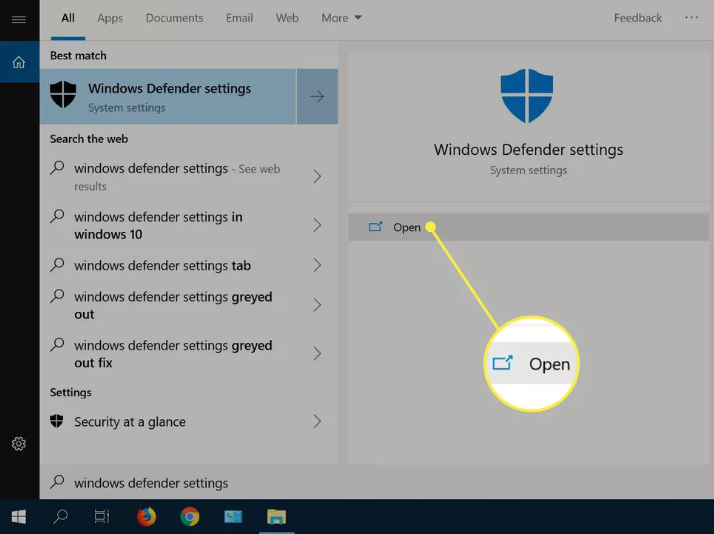
Task: Click the Feedback link
Action: (x=638, y=18)
